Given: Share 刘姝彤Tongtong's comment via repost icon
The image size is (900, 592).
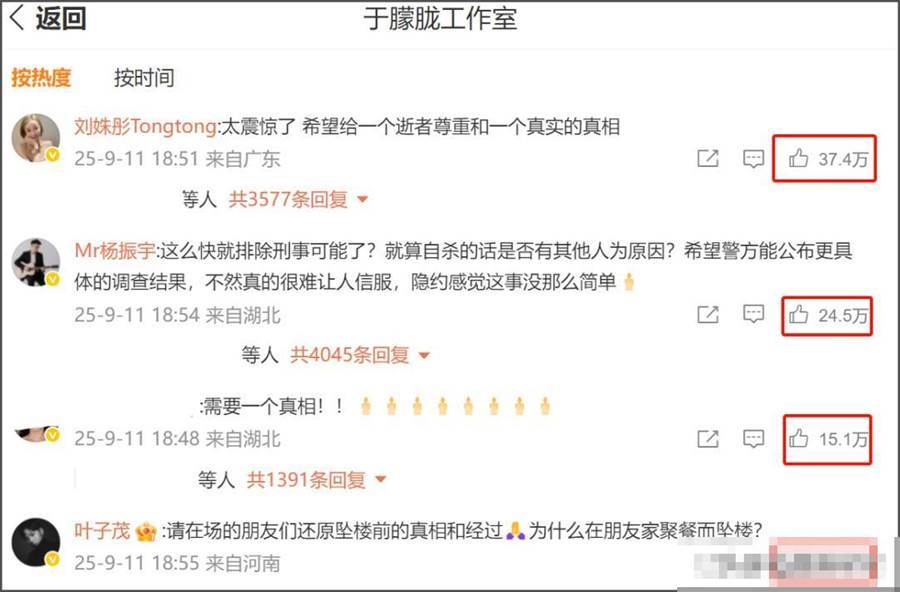Looking at the screenshot, I should pyautogui.click(x=708, y=158).
